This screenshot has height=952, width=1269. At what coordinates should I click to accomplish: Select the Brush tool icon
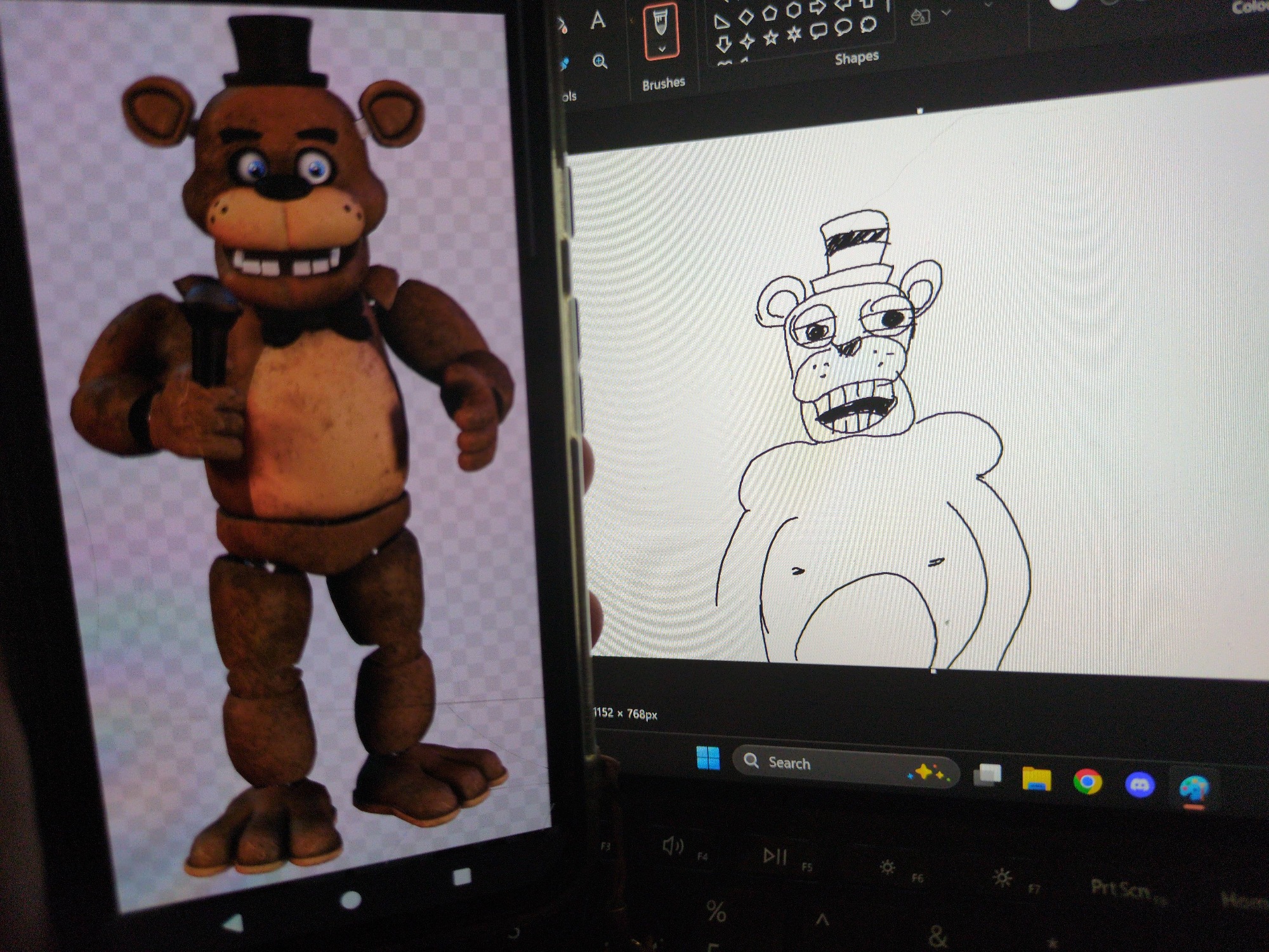(661, 23)
